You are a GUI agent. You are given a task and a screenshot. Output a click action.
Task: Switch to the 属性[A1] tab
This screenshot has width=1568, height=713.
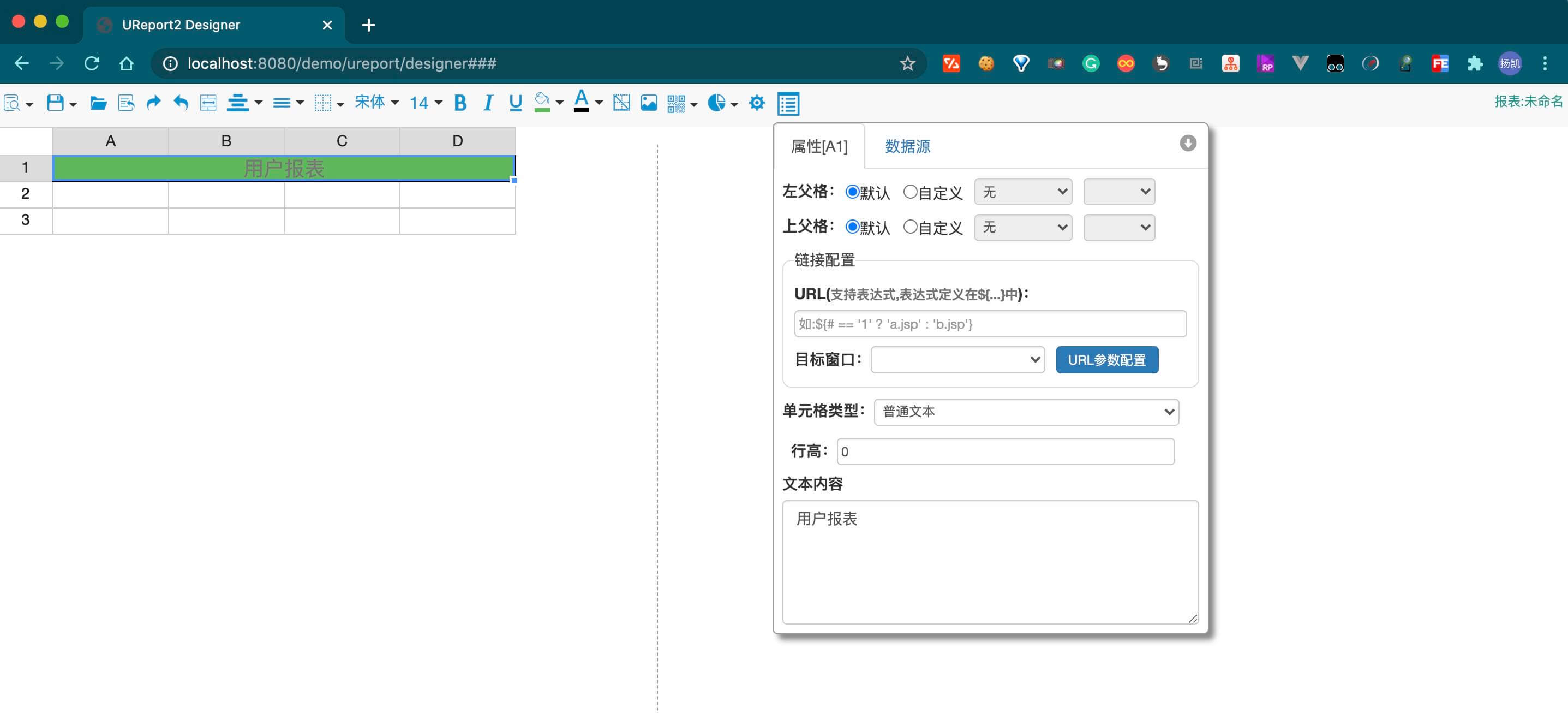(819, 146)
